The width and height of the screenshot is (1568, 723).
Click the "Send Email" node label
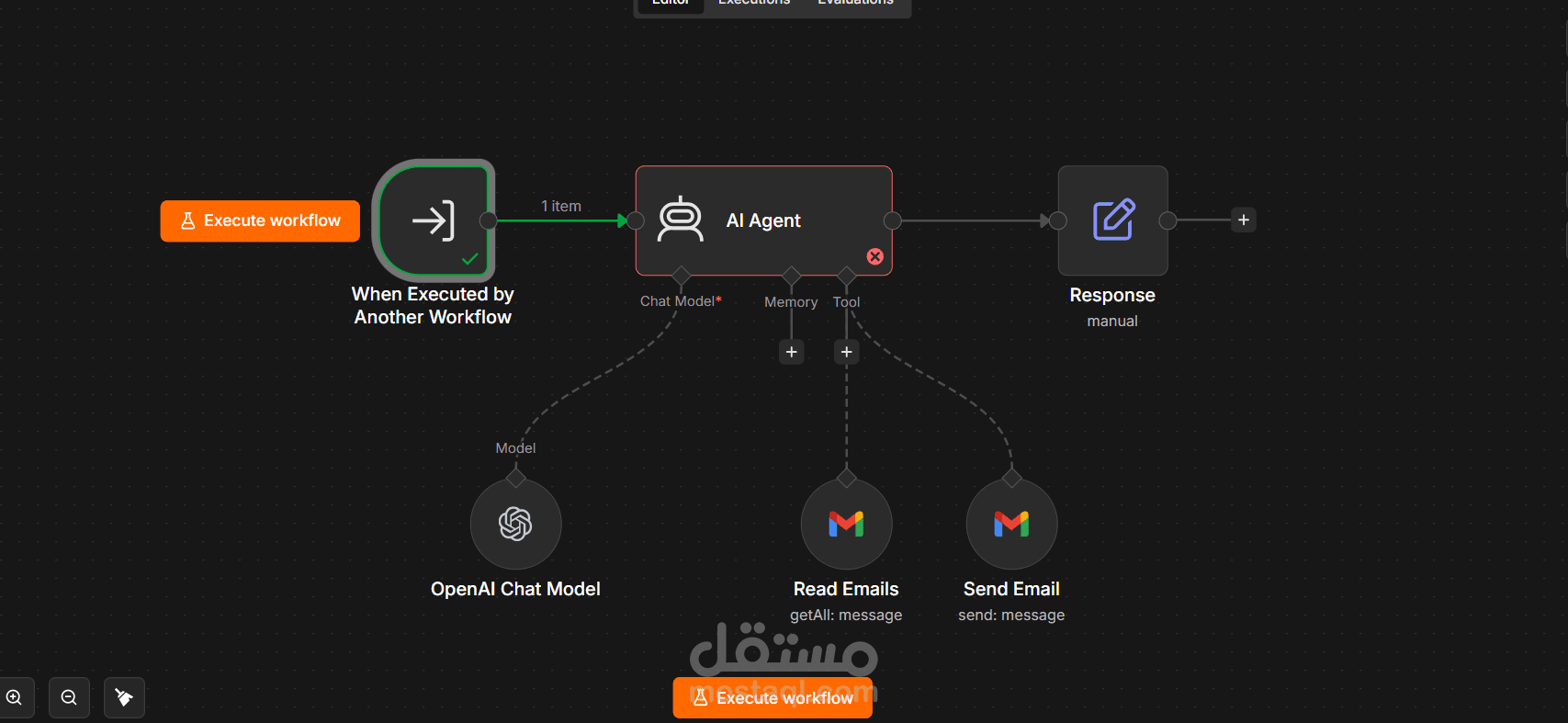pyautogui.click(x=1011, y=589)
